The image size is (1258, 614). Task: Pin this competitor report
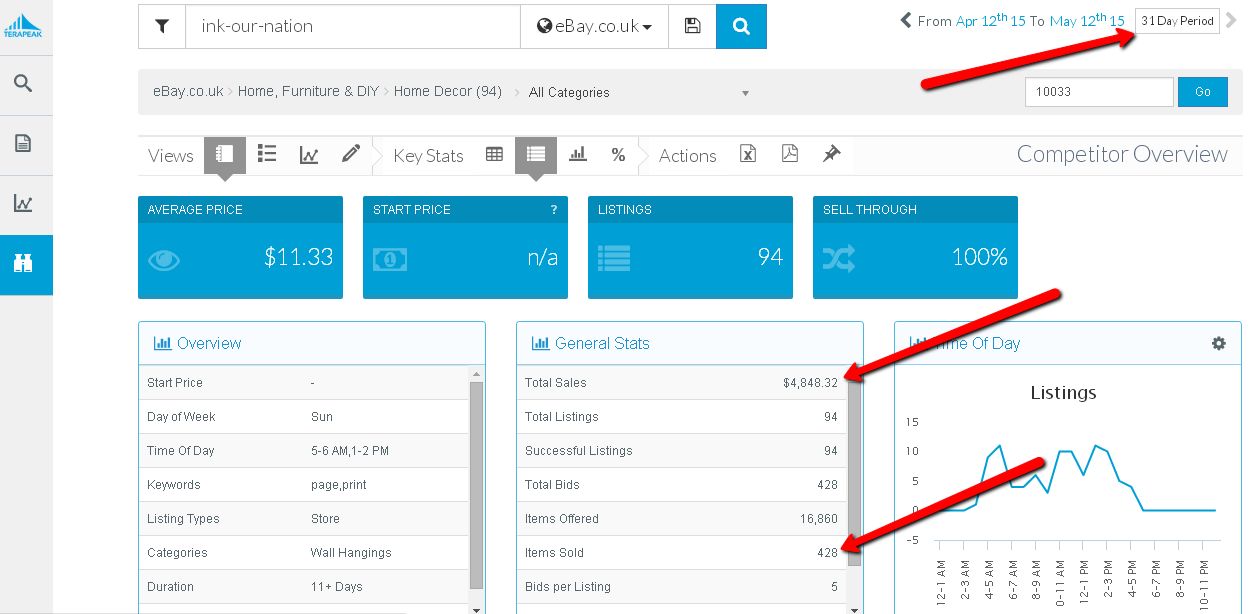pyautogui.click(x=831, y=154)
